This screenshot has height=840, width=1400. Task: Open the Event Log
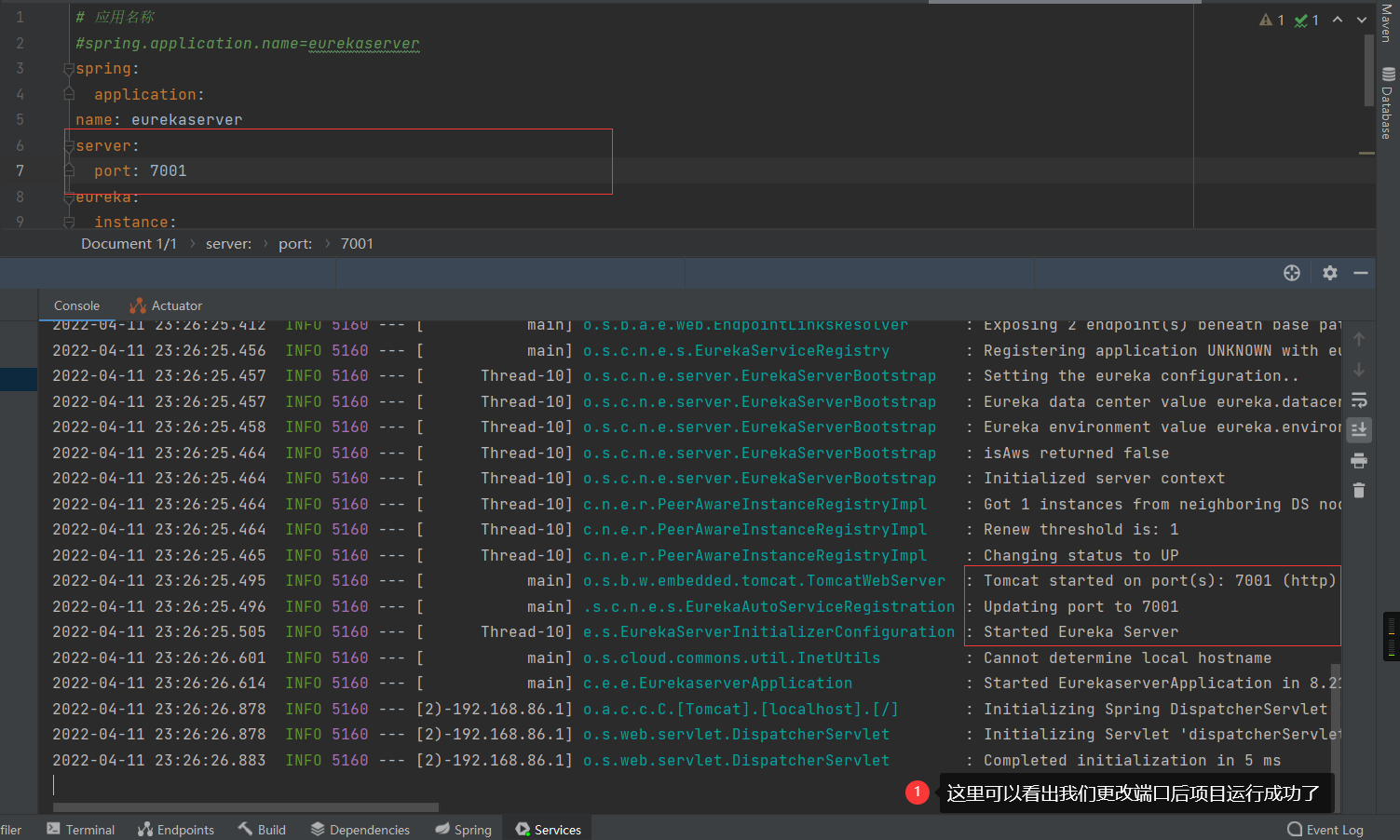[x=1325, y=829]
